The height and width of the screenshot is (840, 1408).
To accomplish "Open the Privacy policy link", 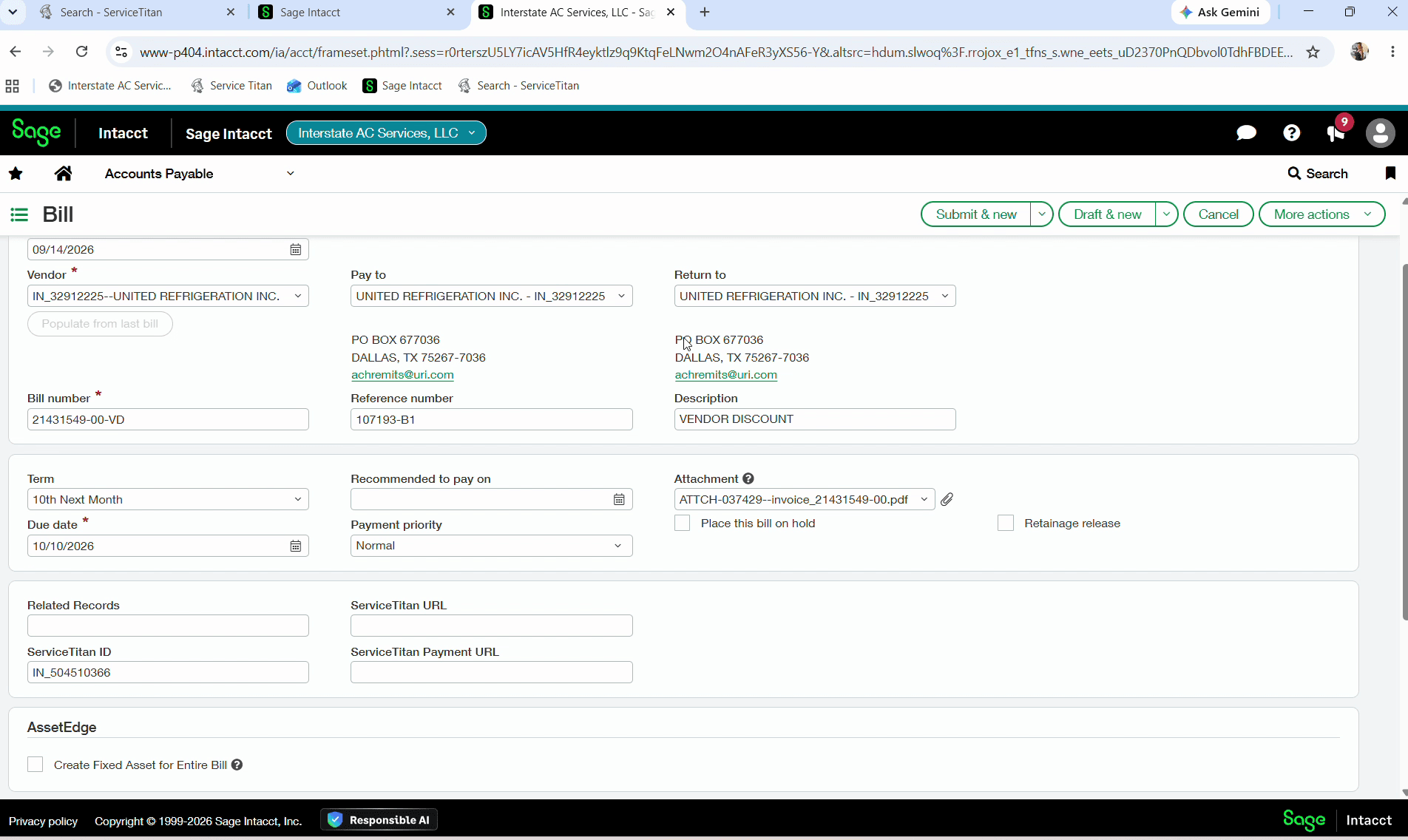I will [43, 822].
